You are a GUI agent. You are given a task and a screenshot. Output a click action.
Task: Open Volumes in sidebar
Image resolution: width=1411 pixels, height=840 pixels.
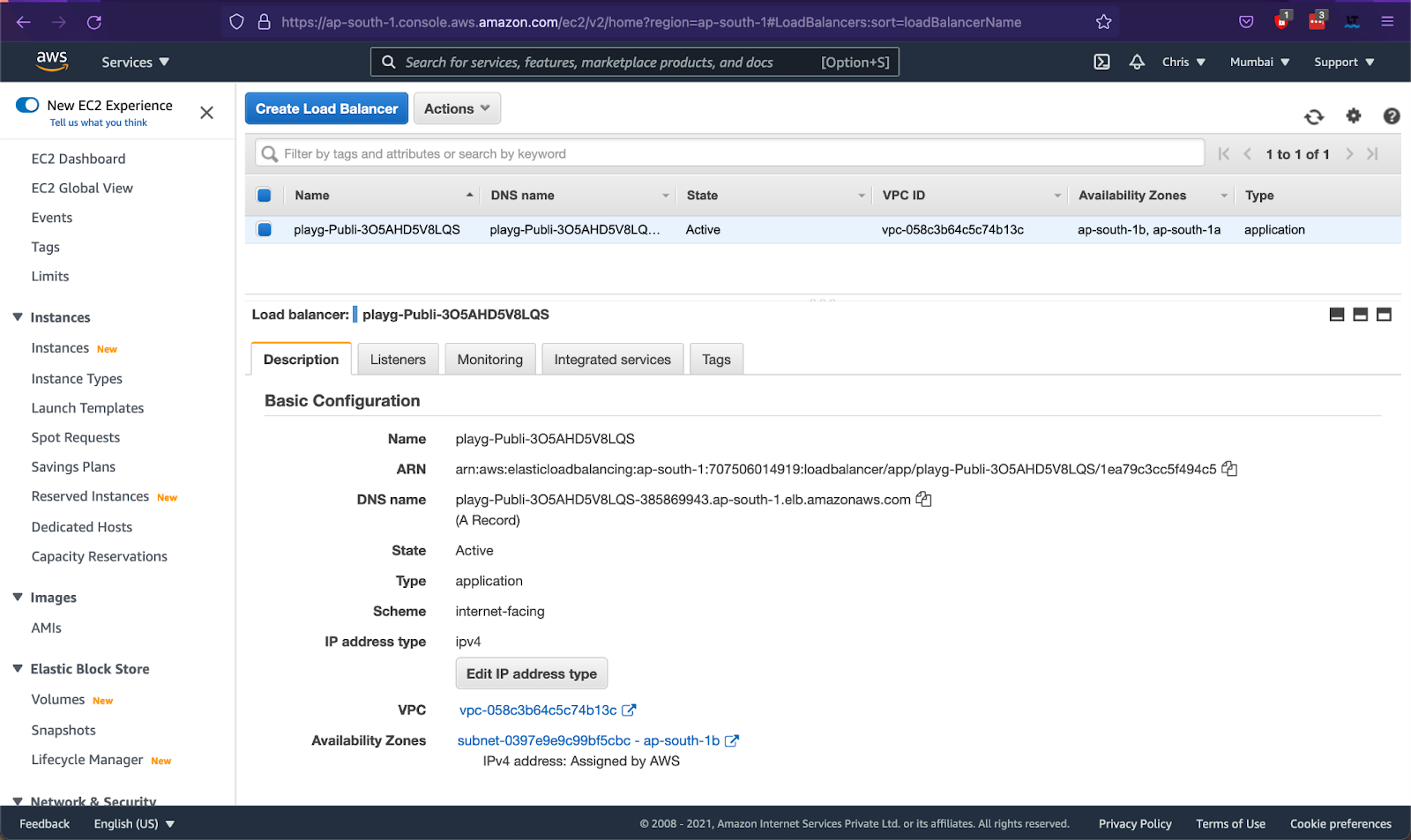[58, 699]
